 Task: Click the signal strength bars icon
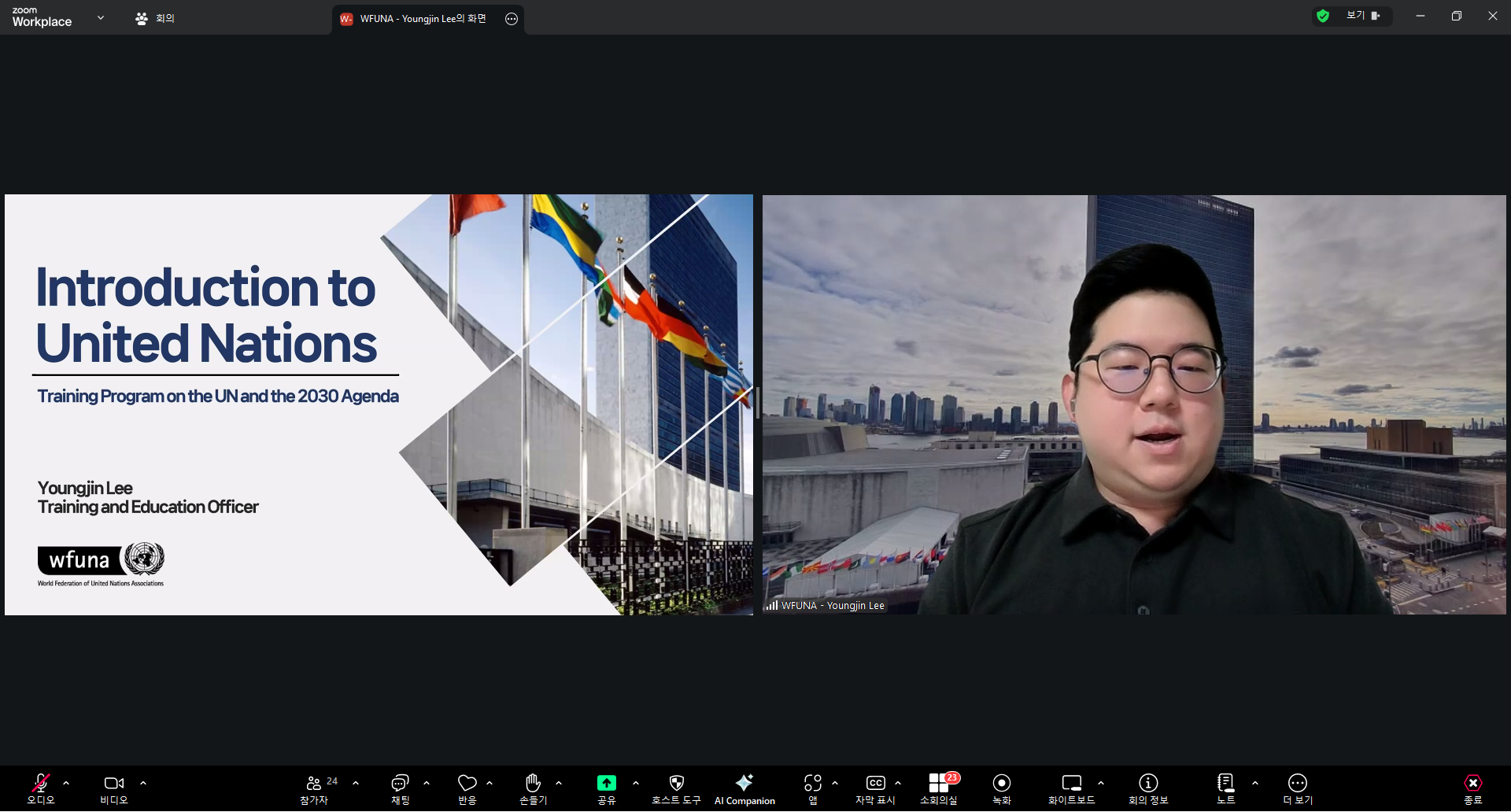point(772,605)
